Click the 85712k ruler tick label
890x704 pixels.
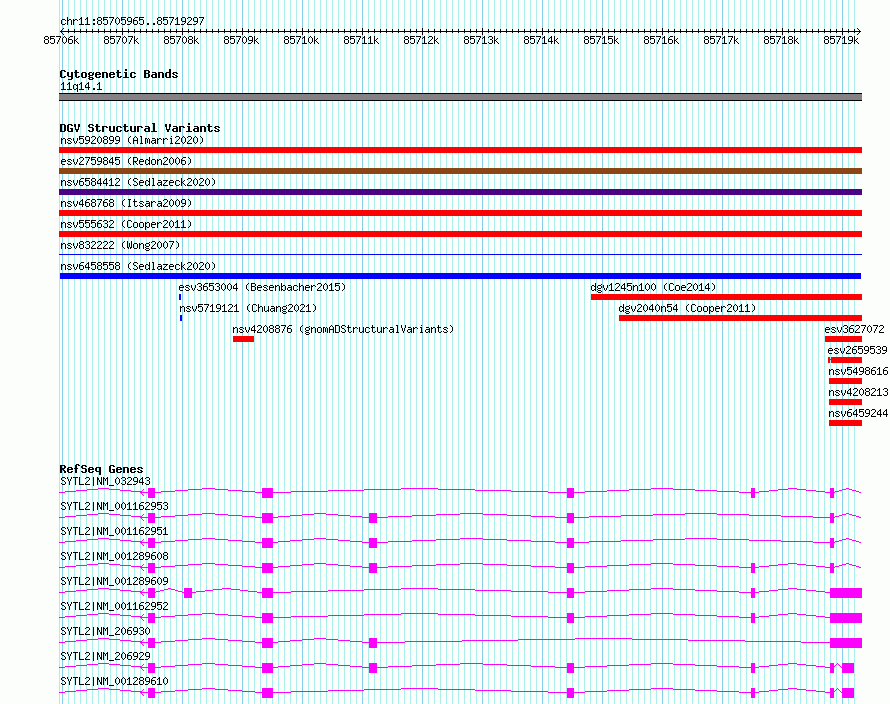(x=421, y=40)
